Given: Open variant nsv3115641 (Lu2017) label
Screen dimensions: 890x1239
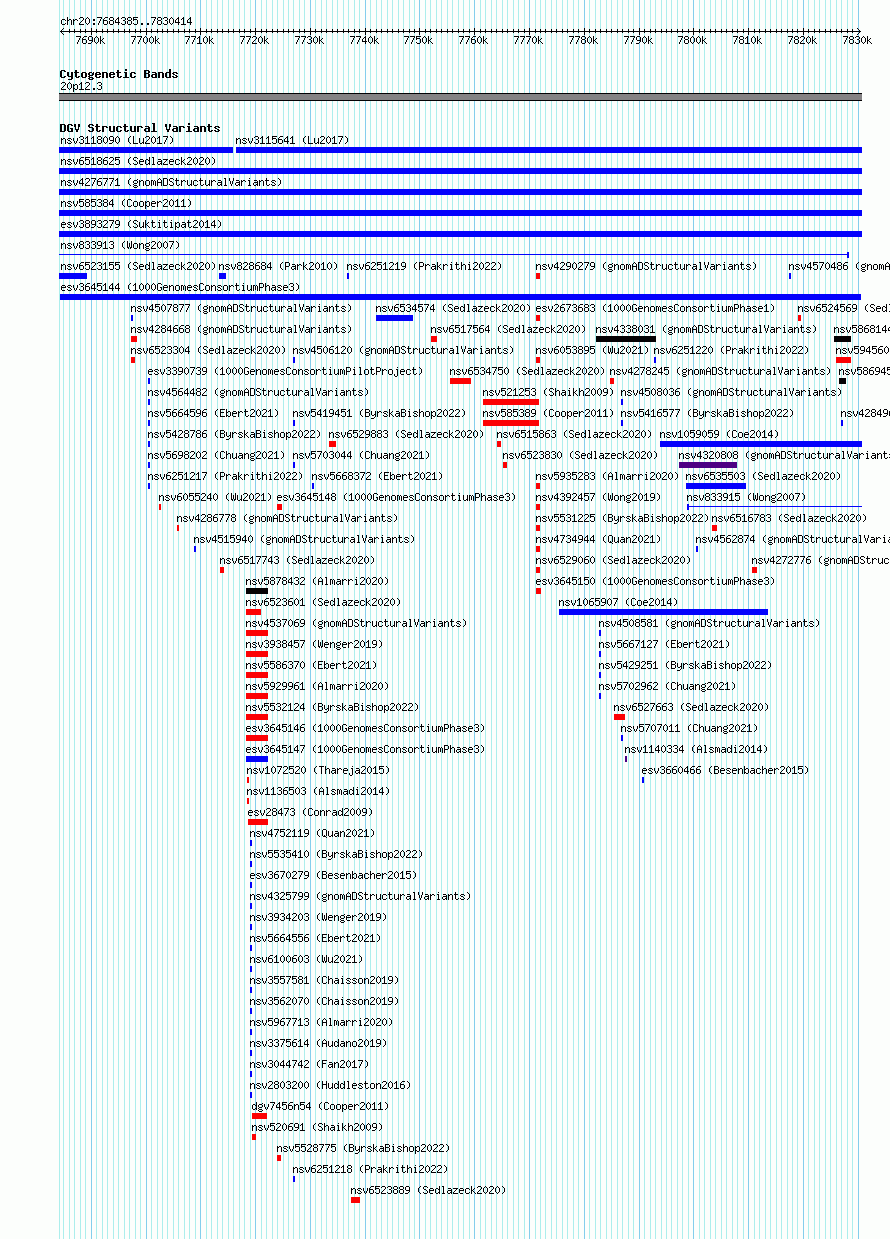Looking at the screenshot, I should click(x=292, y=140).
